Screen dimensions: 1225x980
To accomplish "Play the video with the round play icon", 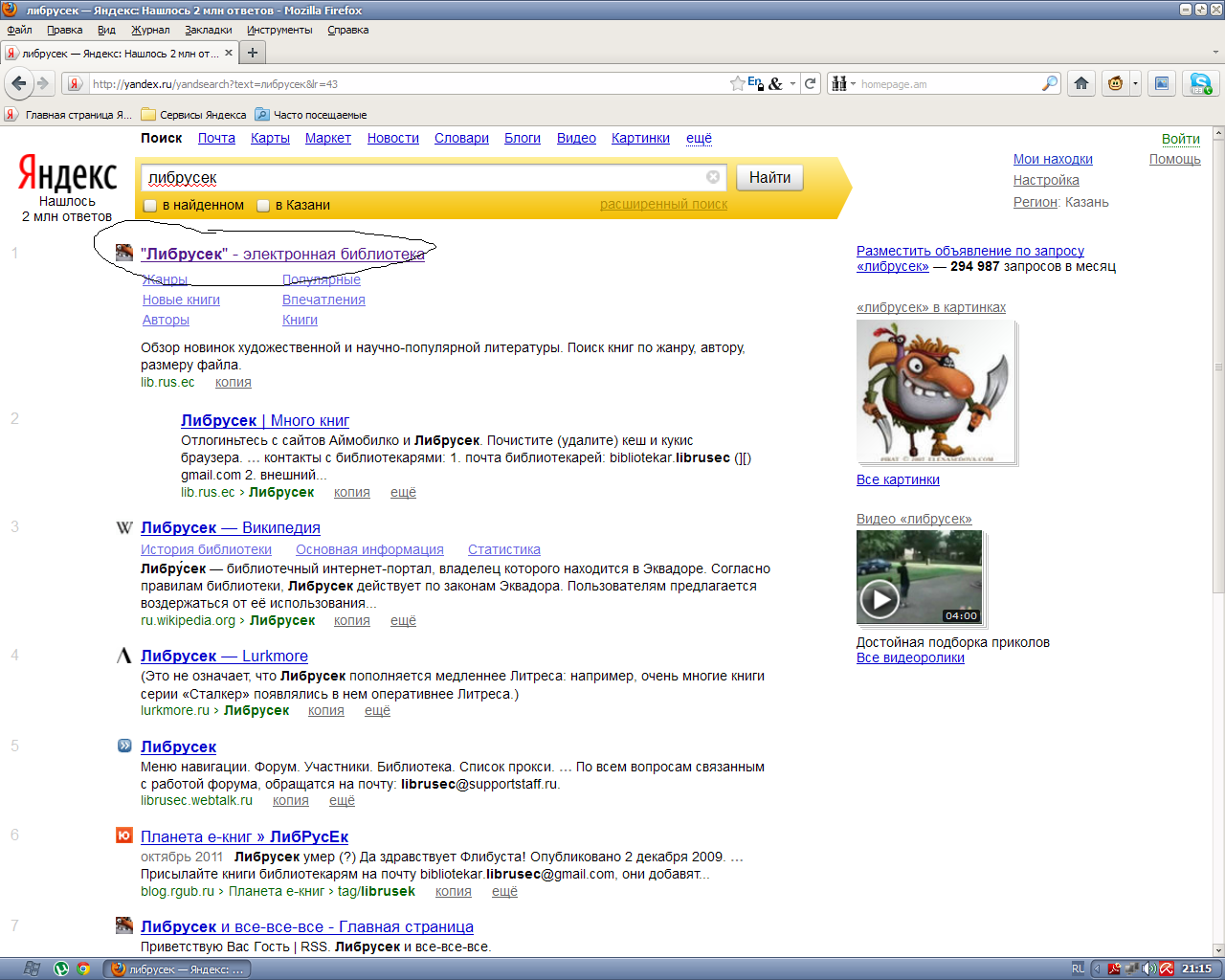I will 879,600.
